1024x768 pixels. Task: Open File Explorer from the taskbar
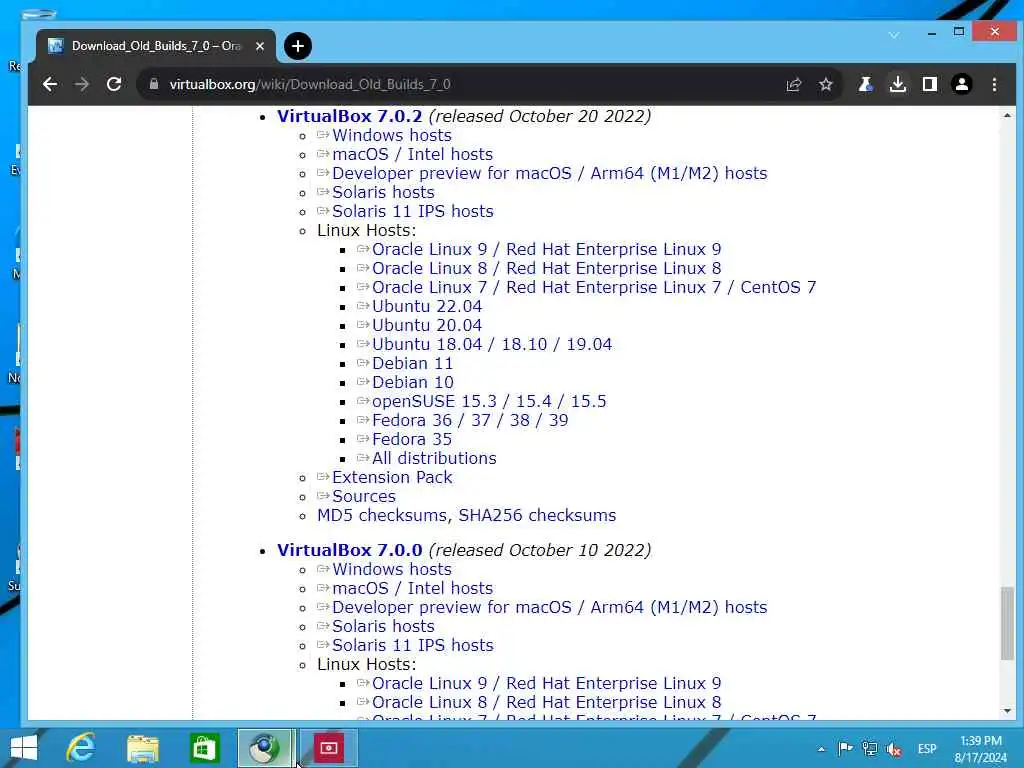(x=143, y=748)
